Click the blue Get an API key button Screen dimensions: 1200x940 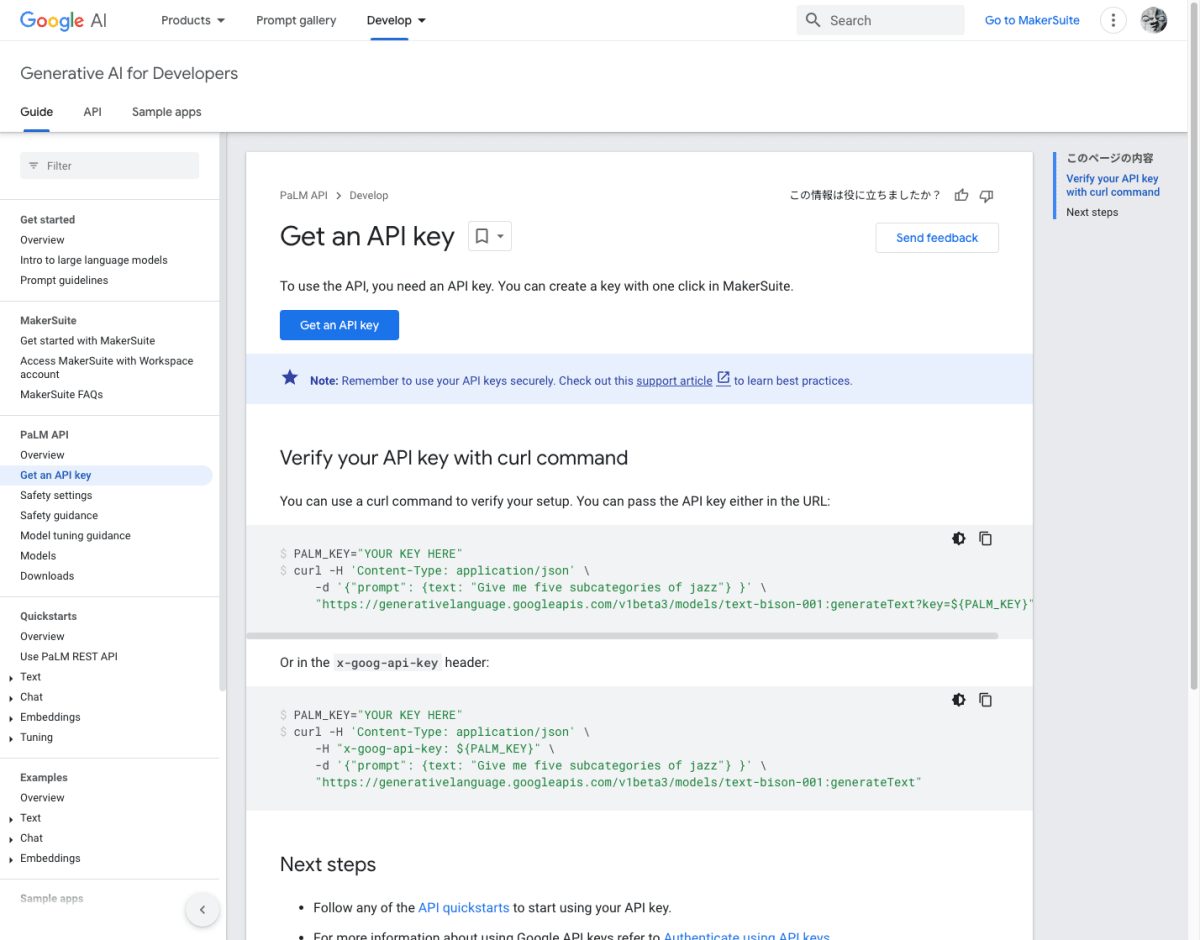(x=339, y=325)
